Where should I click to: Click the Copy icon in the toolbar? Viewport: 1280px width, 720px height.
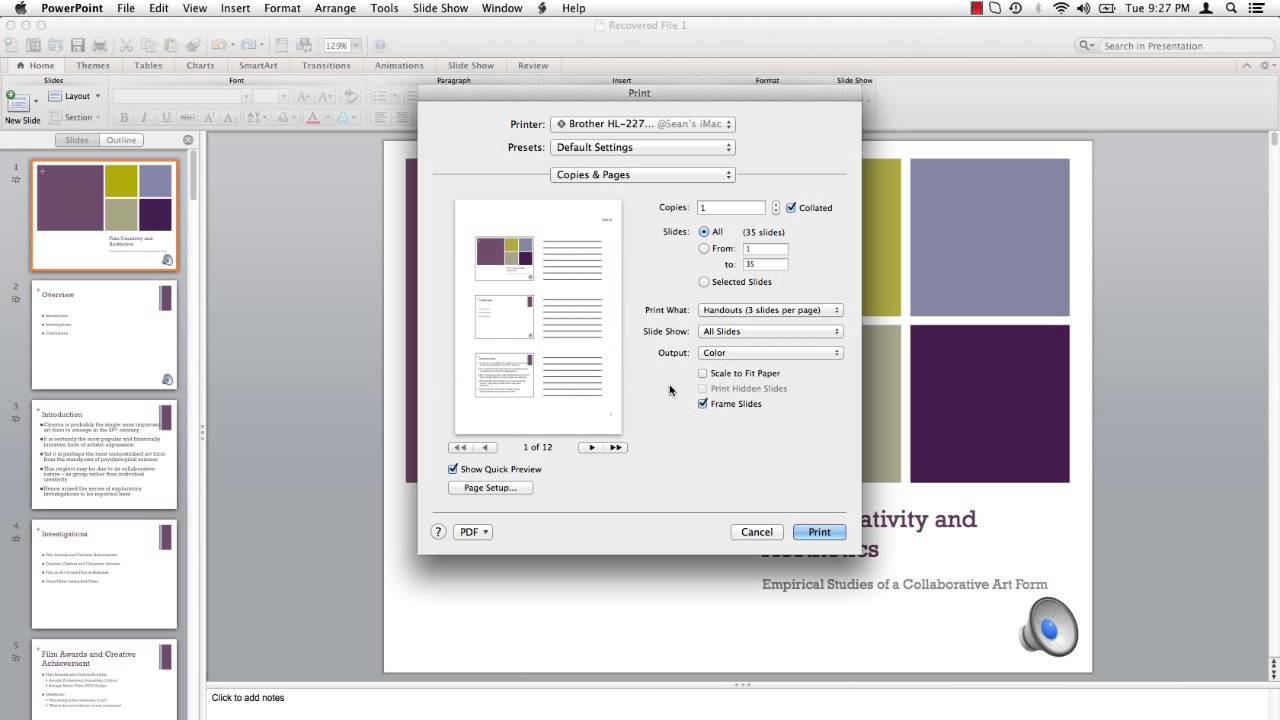tap(148, 45)
